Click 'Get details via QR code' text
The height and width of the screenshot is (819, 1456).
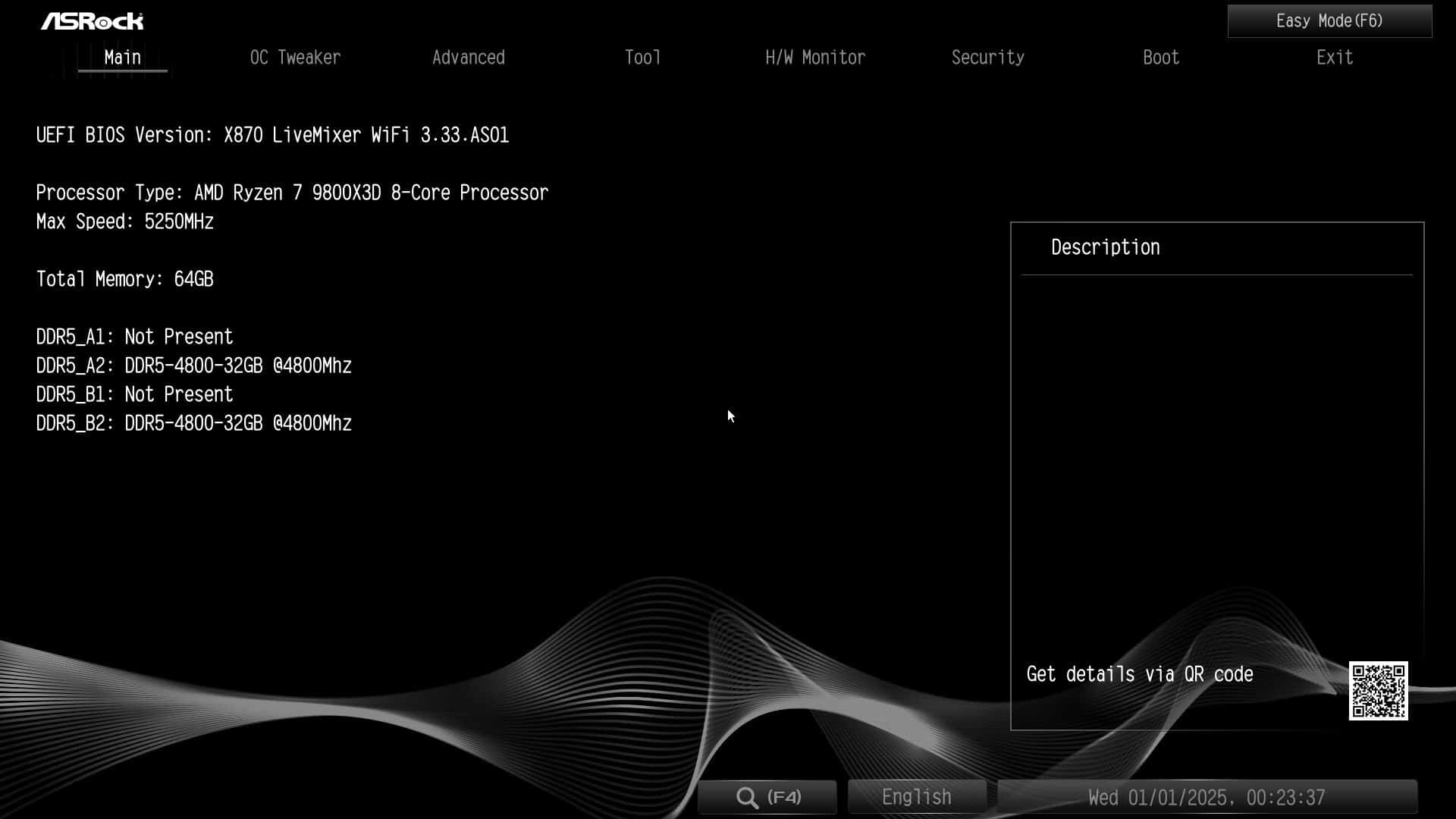pos(1139,675)
